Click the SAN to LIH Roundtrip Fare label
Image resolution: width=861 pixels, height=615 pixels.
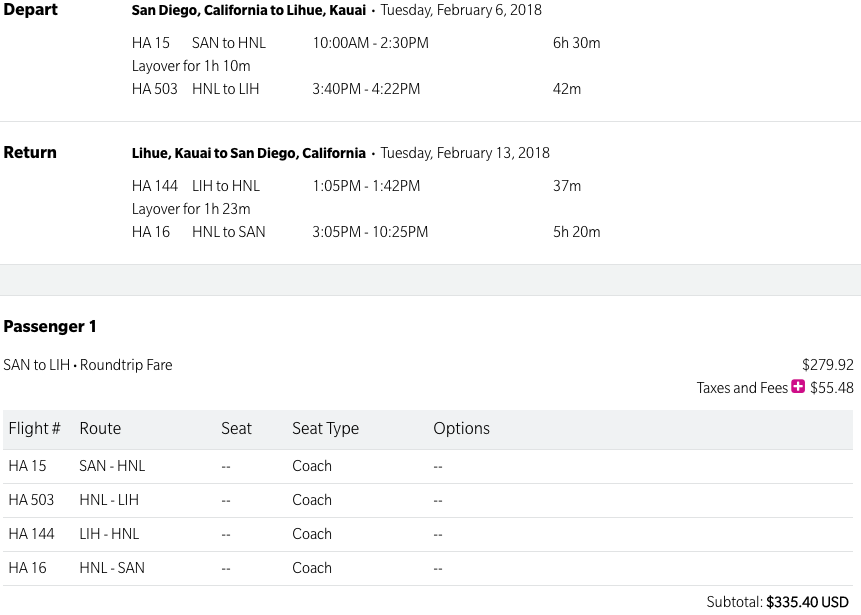coord(88,365)
